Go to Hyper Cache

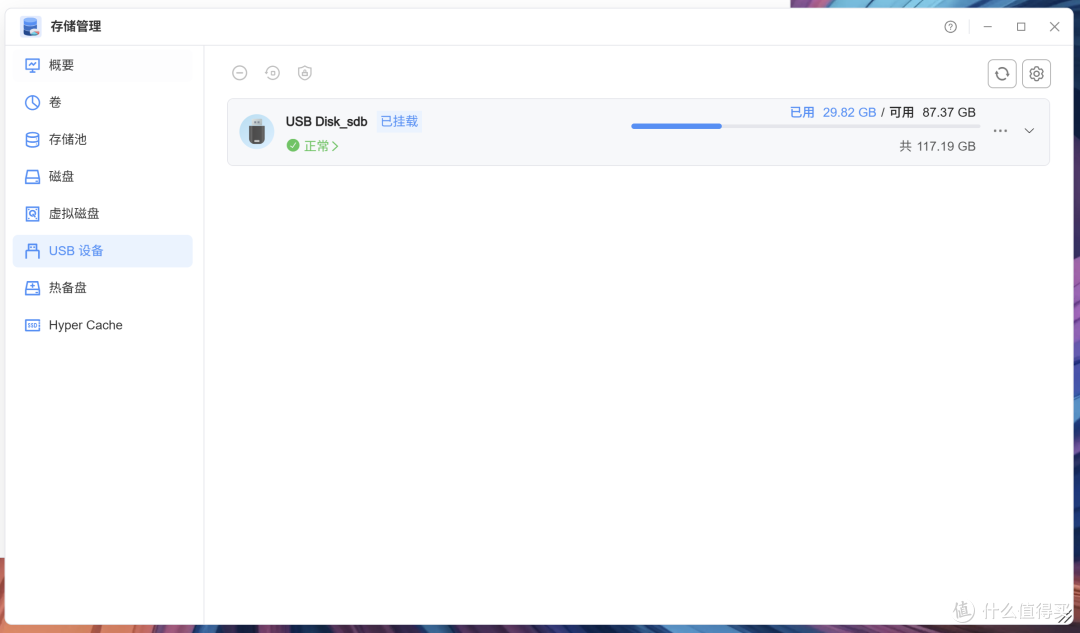[103, 325]
